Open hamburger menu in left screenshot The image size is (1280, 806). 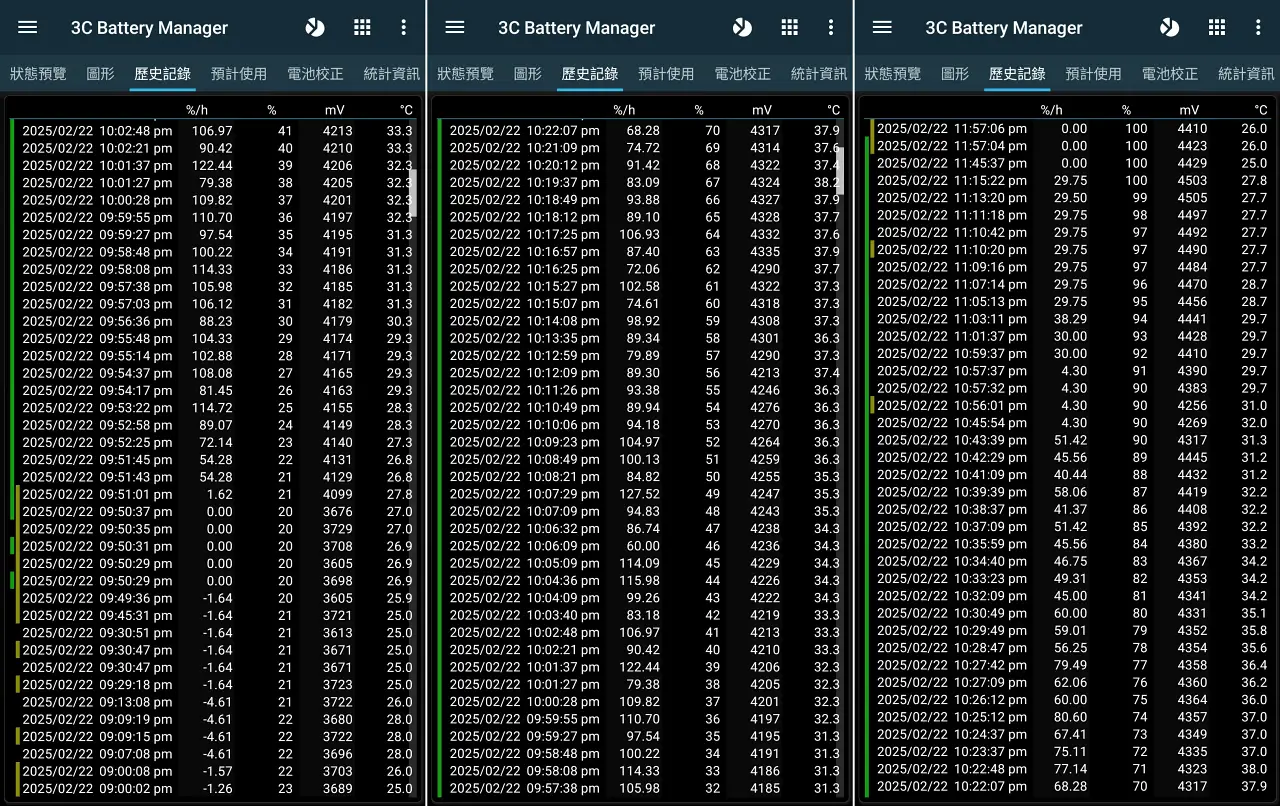coord(28,27)
